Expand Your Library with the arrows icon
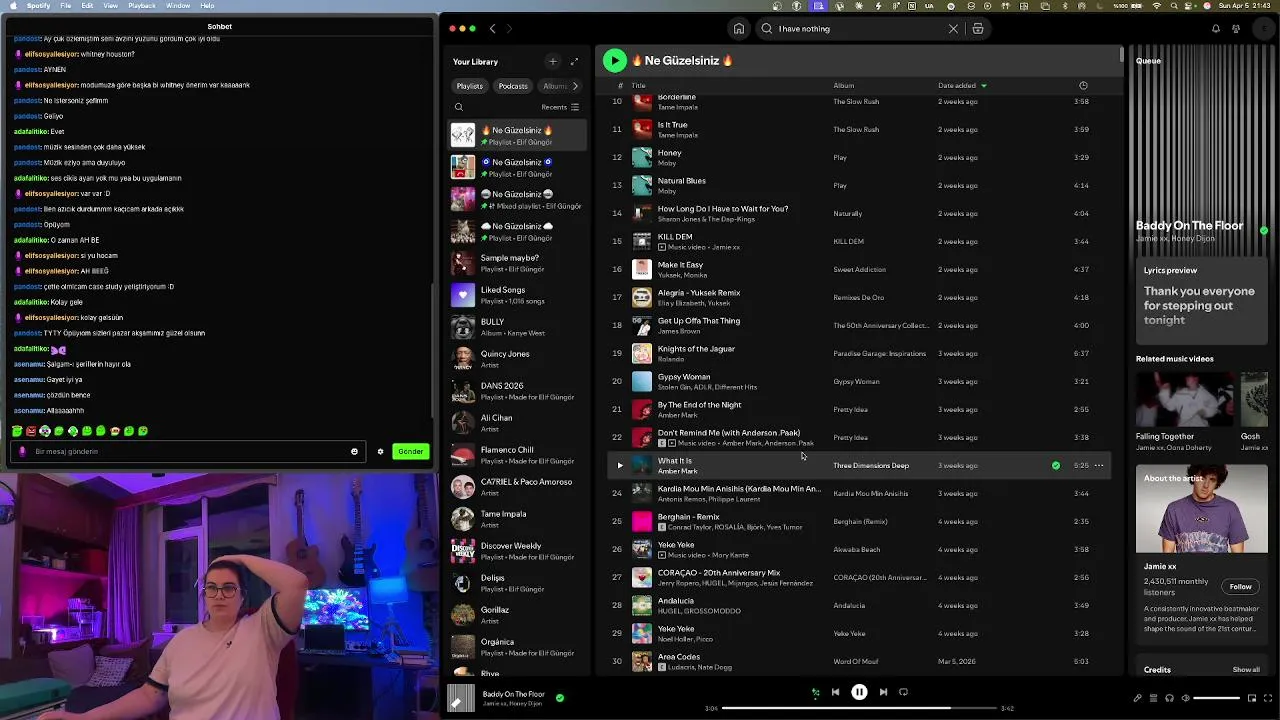 (x=574, y=62)
